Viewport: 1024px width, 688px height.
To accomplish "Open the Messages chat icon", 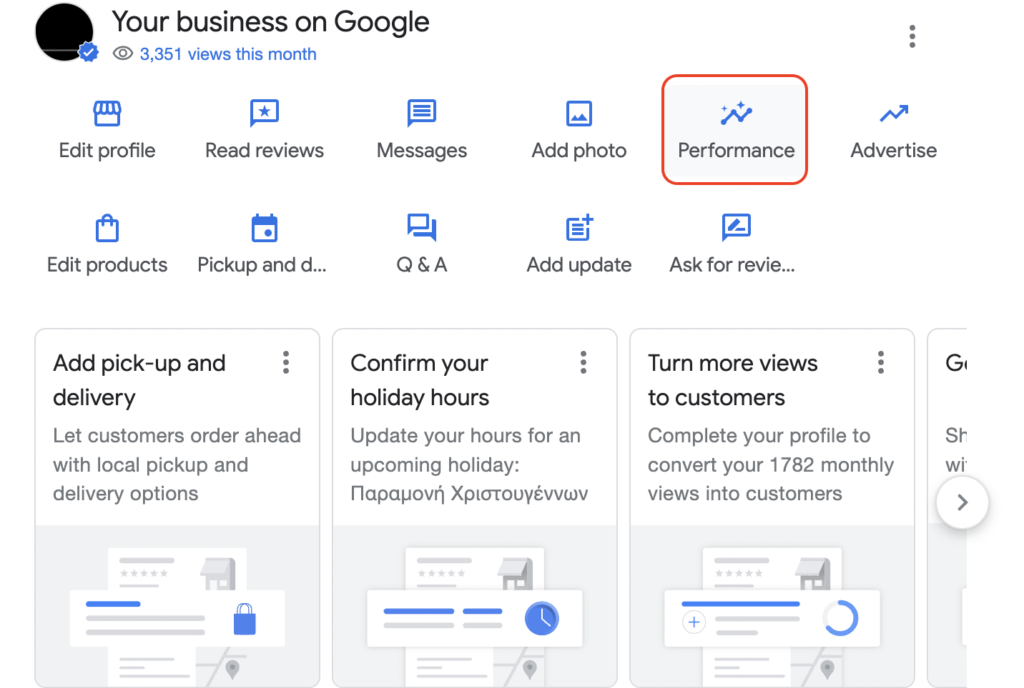I will (x=421, y=114).
